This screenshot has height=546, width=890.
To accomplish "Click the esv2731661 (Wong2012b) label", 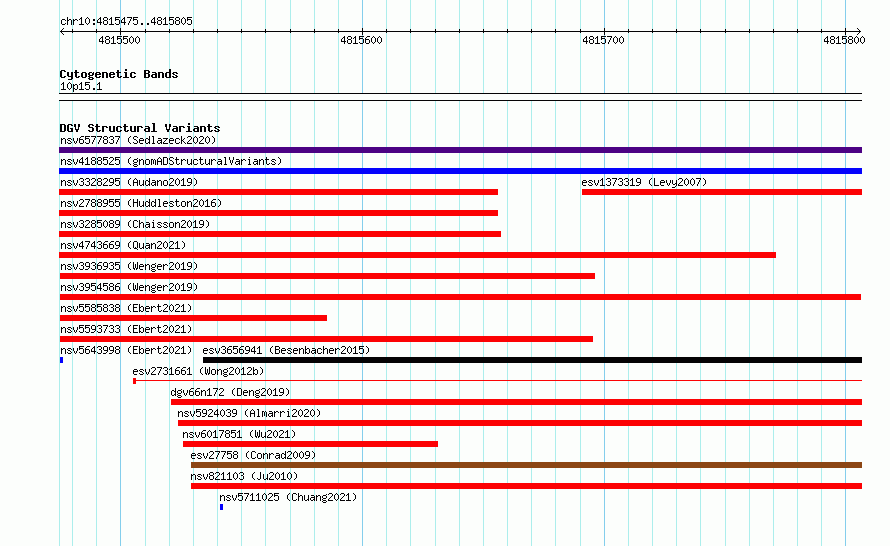I will 198,371.
